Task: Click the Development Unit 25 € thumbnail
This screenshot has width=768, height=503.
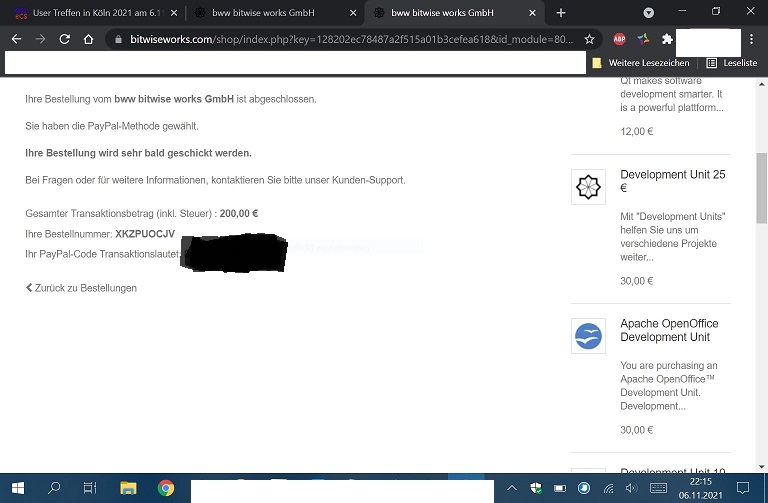Action: [x=588, y=187]
